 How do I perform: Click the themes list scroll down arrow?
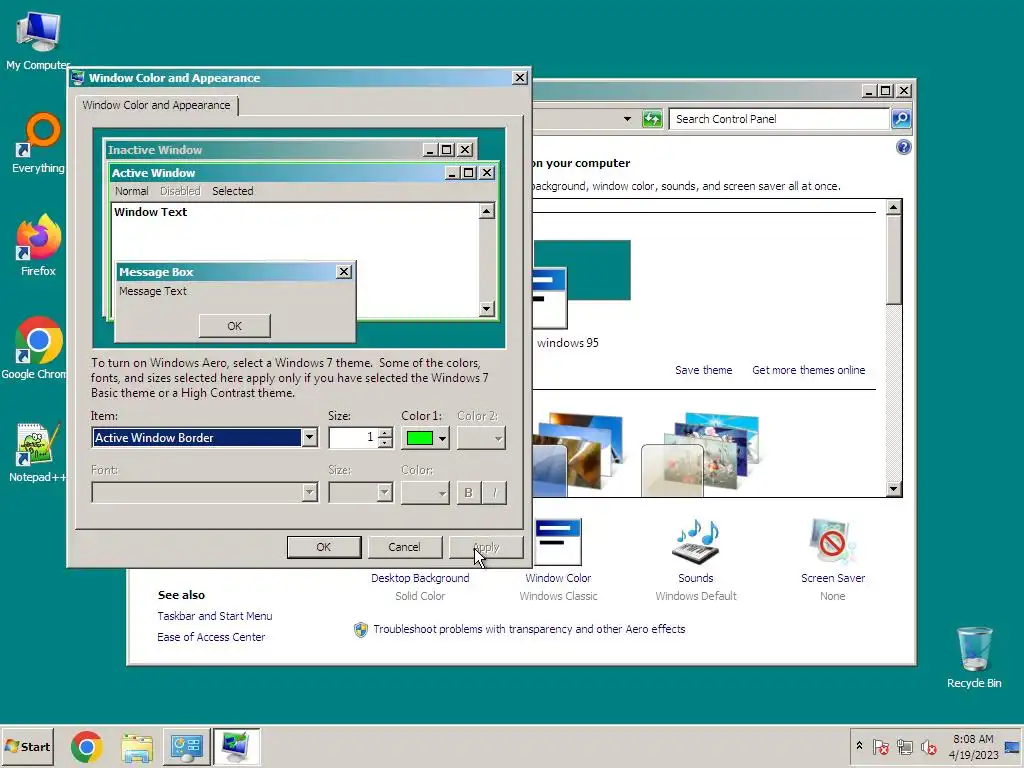click(x=893, y=488)
